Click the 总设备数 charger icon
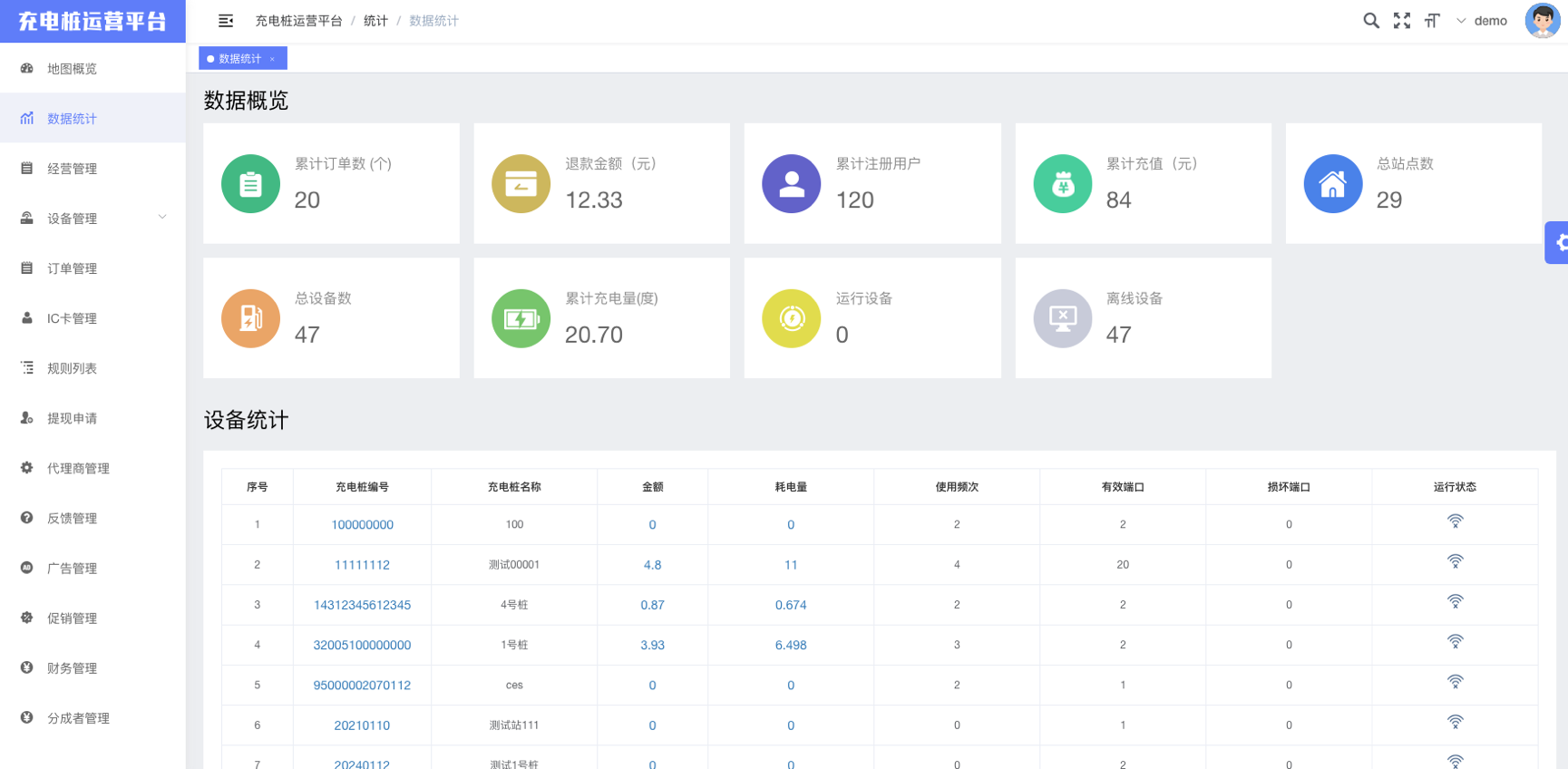The width and height of the screenshot is (1568, 769). pyautogui.click(x=250, y=318)
